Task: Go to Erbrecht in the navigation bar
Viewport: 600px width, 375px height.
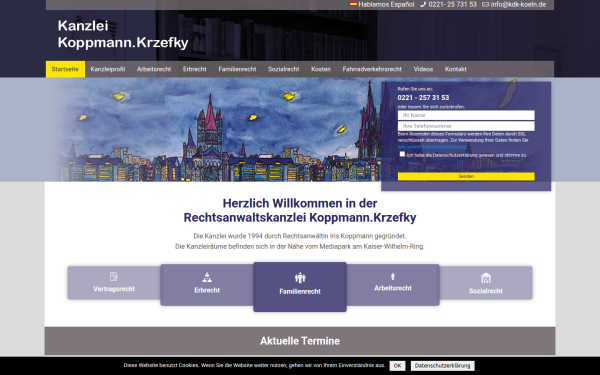Action: [194, 69]
